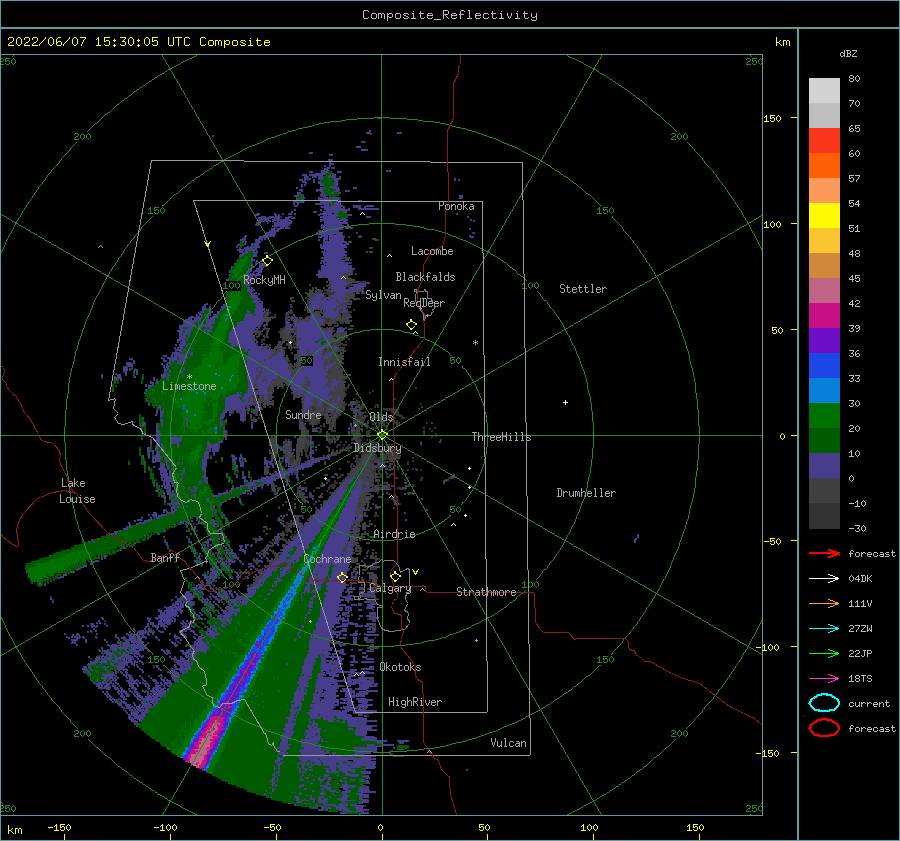The height and width of the screenshot is (841, 900).
Task: Pick the bright yellow 51-54 dBZ swatch
Action: click(x=824, y=215)
